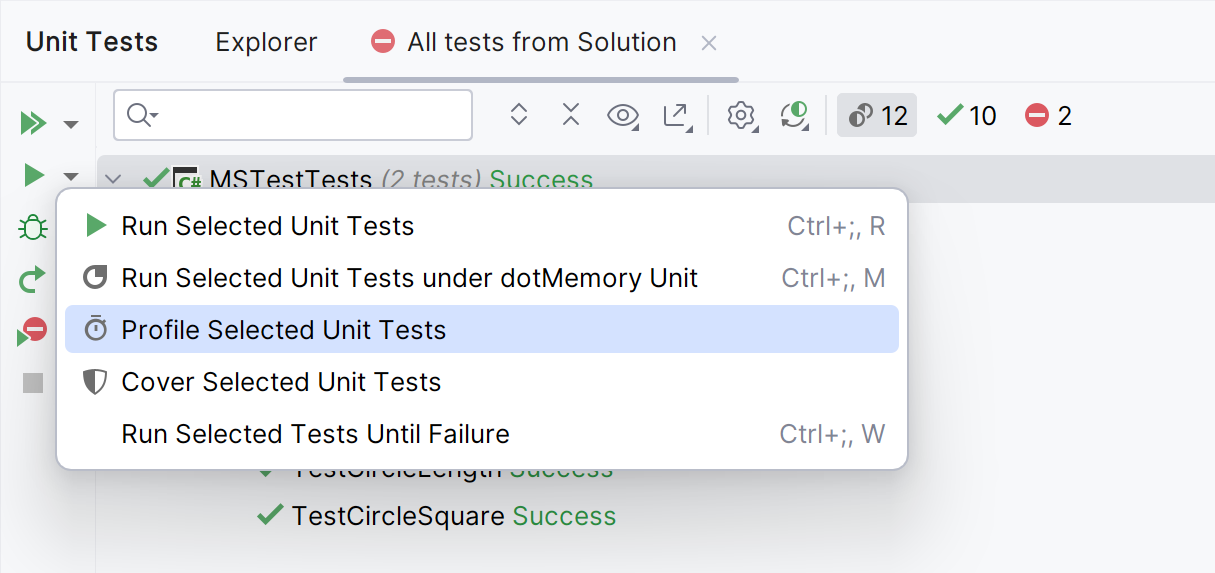Switch to the Explorer tab
Screen dimensions: 1215x573
[x=266, y=42]
